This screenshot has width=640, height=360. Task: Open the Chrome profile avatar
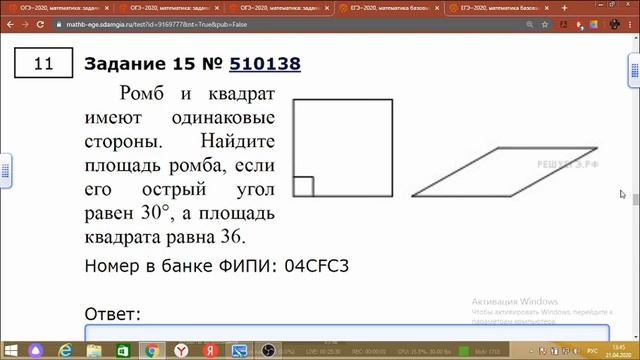coord(614,24)
